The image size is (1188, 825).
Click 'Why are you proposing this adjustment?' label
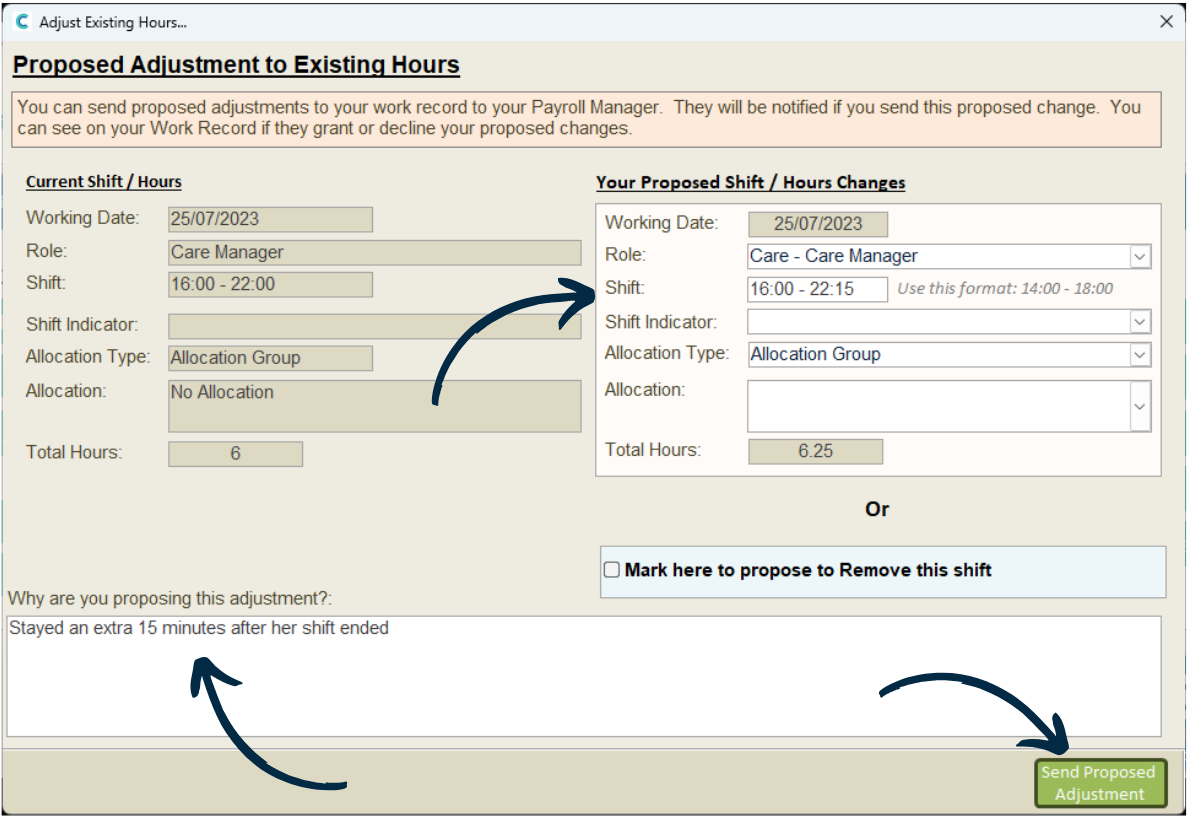170,598
